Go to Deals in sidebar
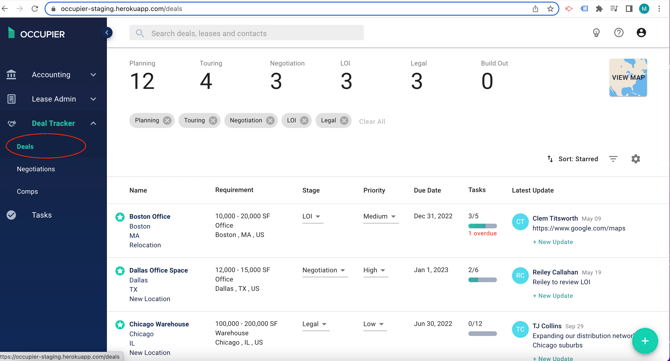This screenshot has width=670, height=361. [x=25, y=147]
